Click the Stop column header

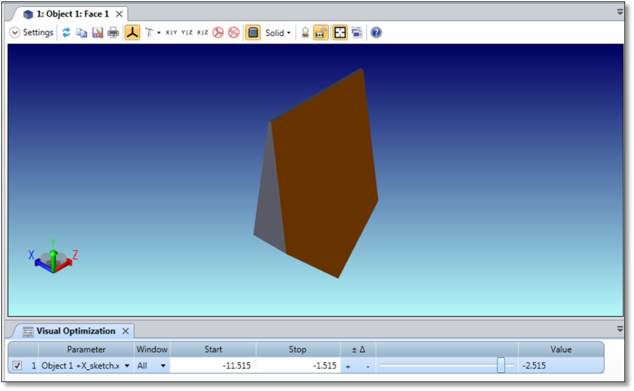(x=298, y=349)
